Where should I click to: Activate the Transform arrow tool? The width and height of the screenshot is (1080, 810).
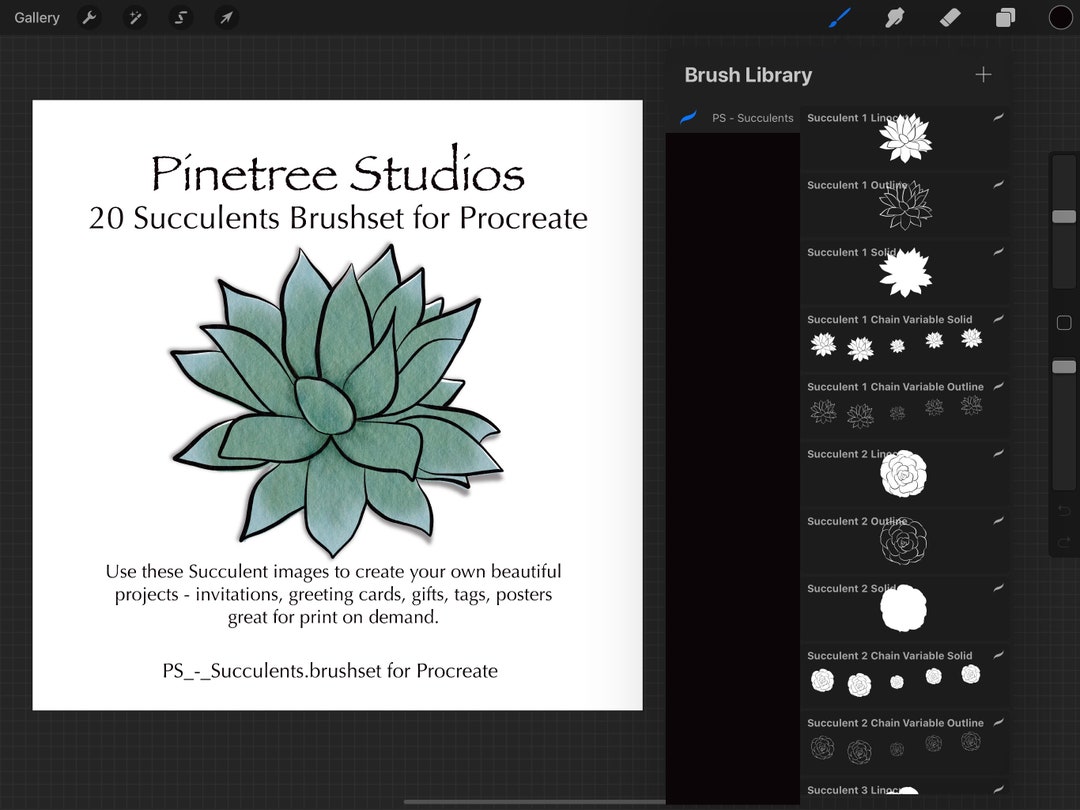(x=226, y=18)
